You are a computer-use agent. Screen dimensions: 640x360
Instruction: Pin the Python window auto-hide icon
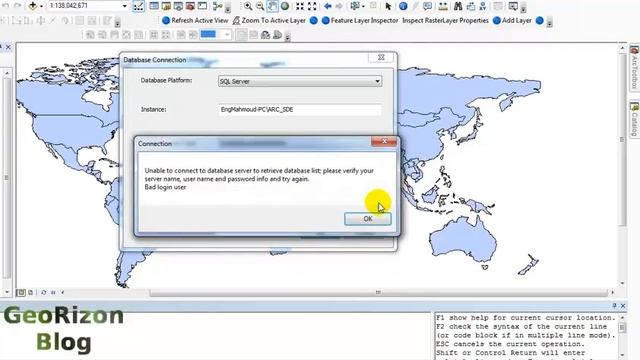click(614, 306)
